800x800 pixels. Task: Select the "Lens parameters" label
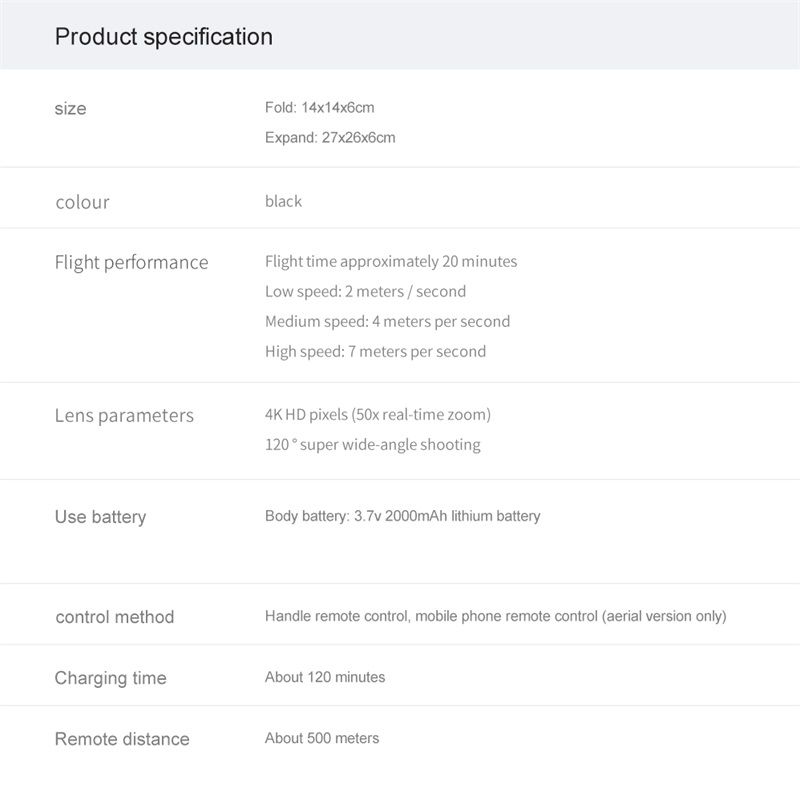[x=124, y=416]
